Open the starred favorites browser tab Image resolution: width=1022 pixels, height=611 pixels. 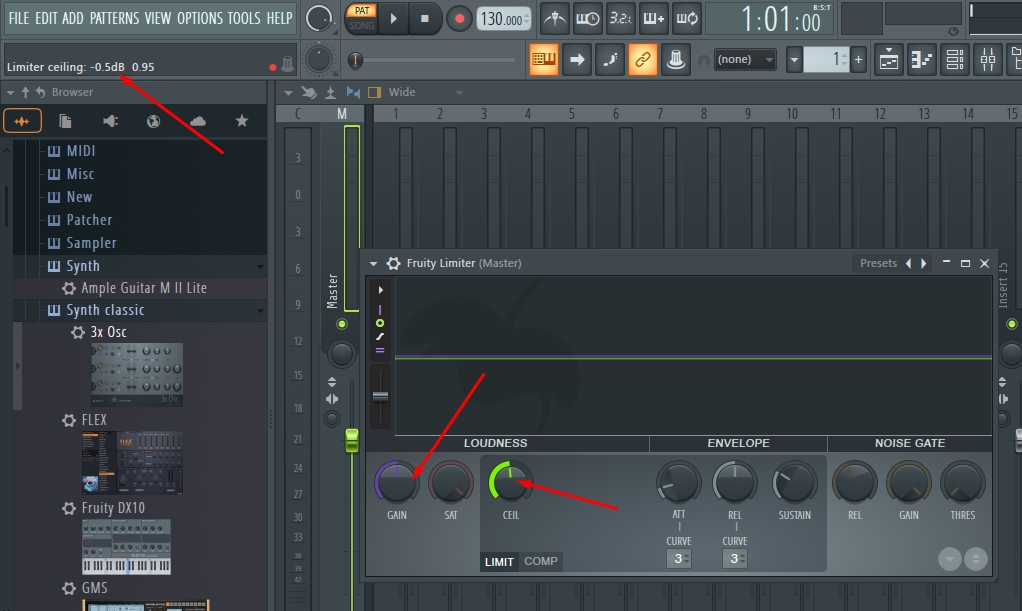click(x=242, y=121)
